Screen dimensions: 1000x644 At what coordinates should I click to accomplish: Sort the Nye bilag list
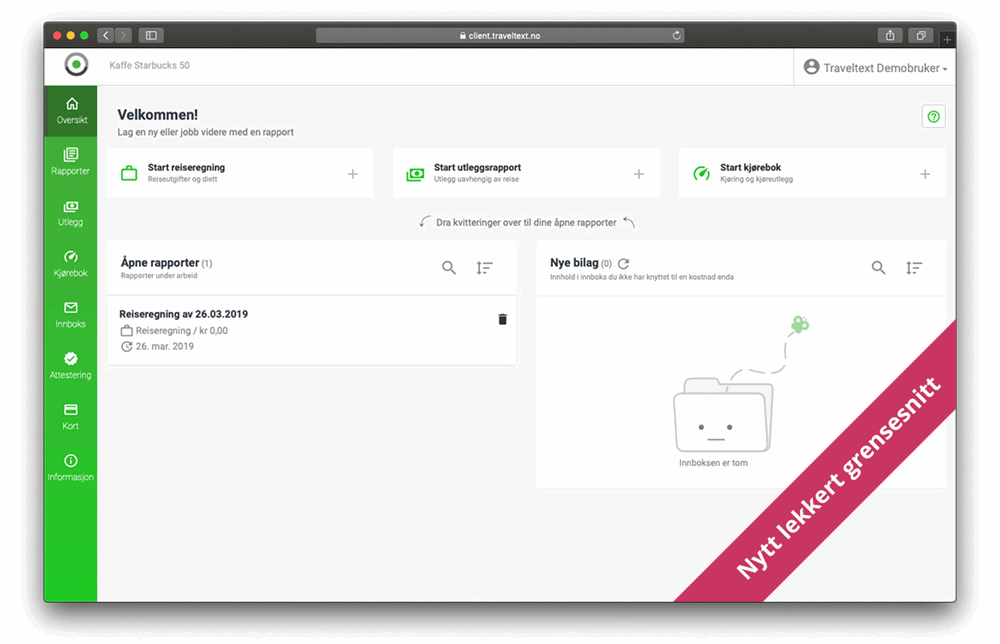[913, 268]
